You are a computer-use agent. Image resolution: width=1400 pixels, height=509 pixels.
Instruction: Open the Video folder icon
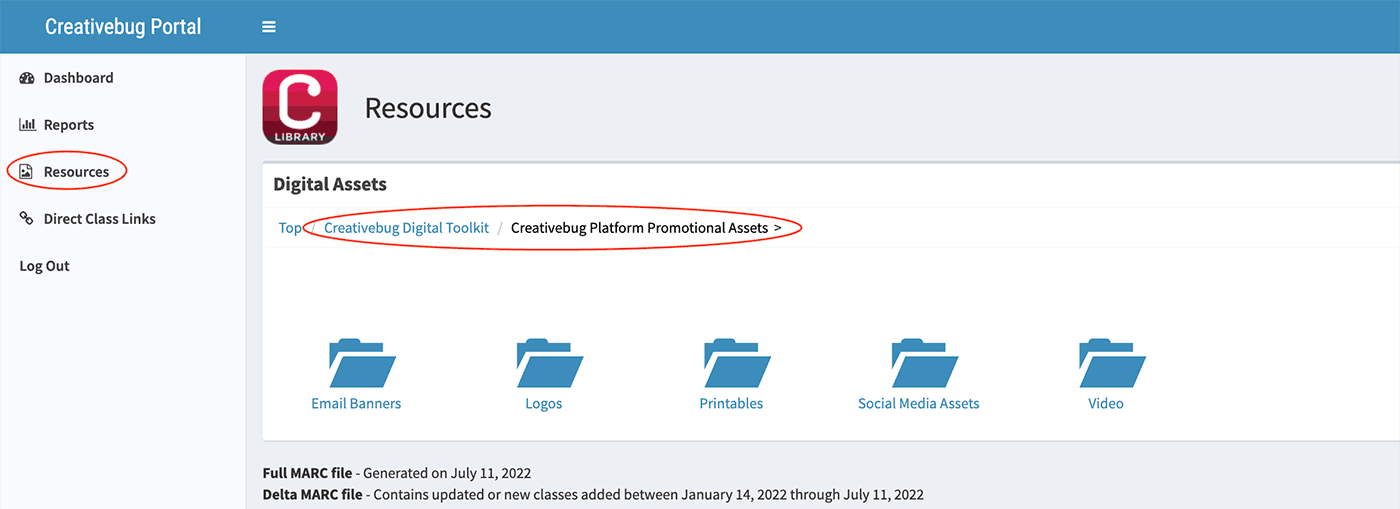click(x=1112, y=363)
